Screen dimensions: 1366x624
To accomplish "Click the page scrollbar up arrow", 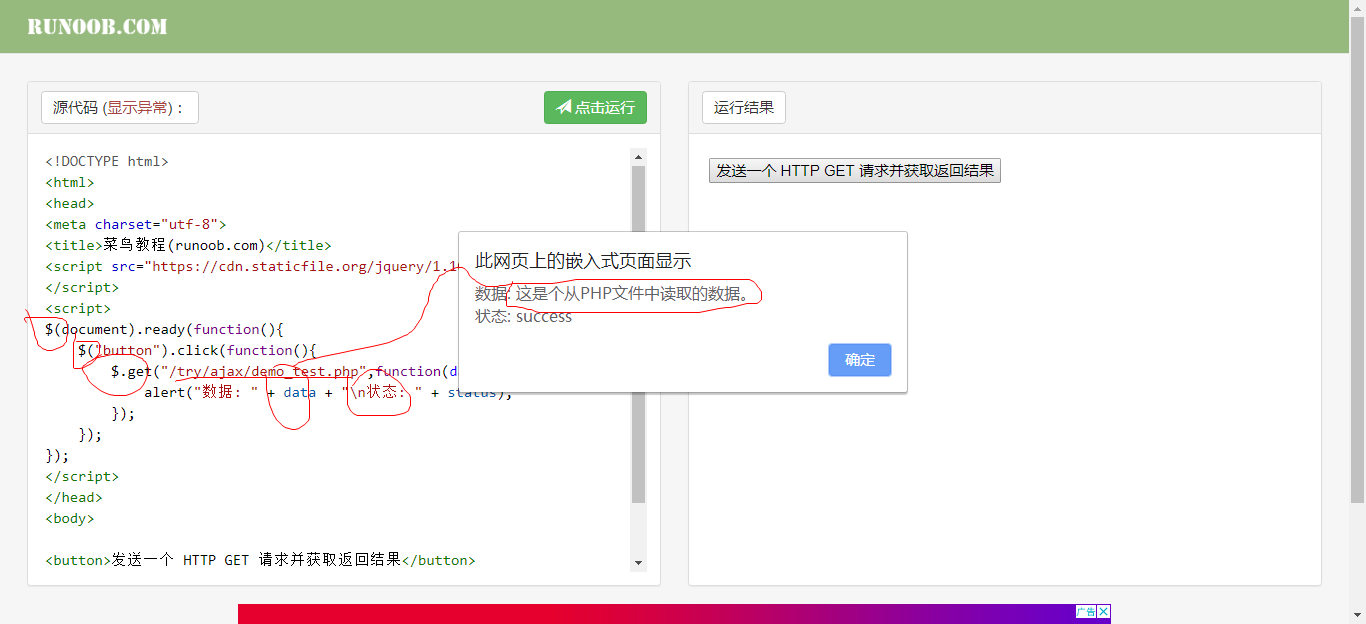I will coord(1357,8).
